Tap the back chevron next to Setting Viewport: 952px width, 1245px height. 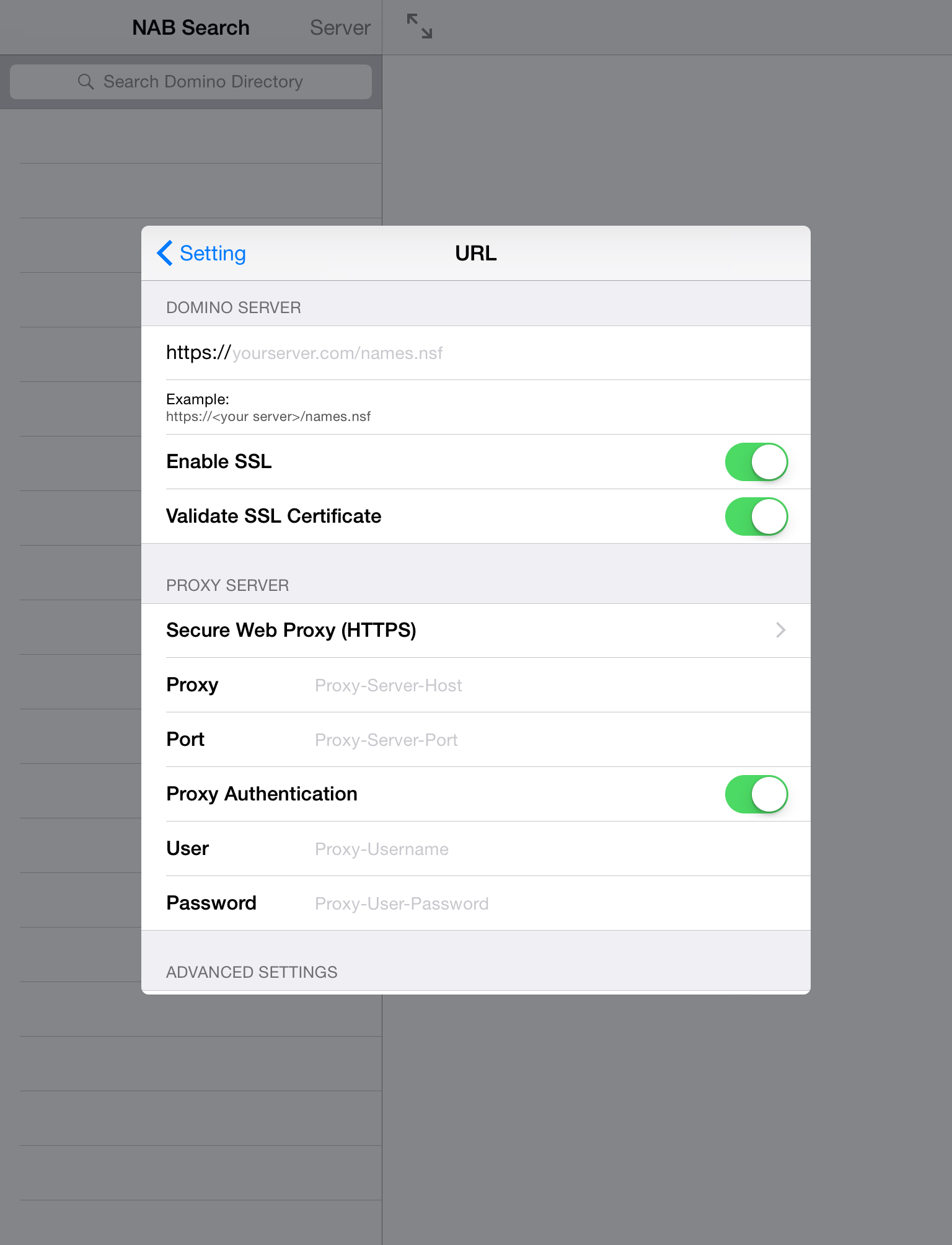[x=165, y=253]
